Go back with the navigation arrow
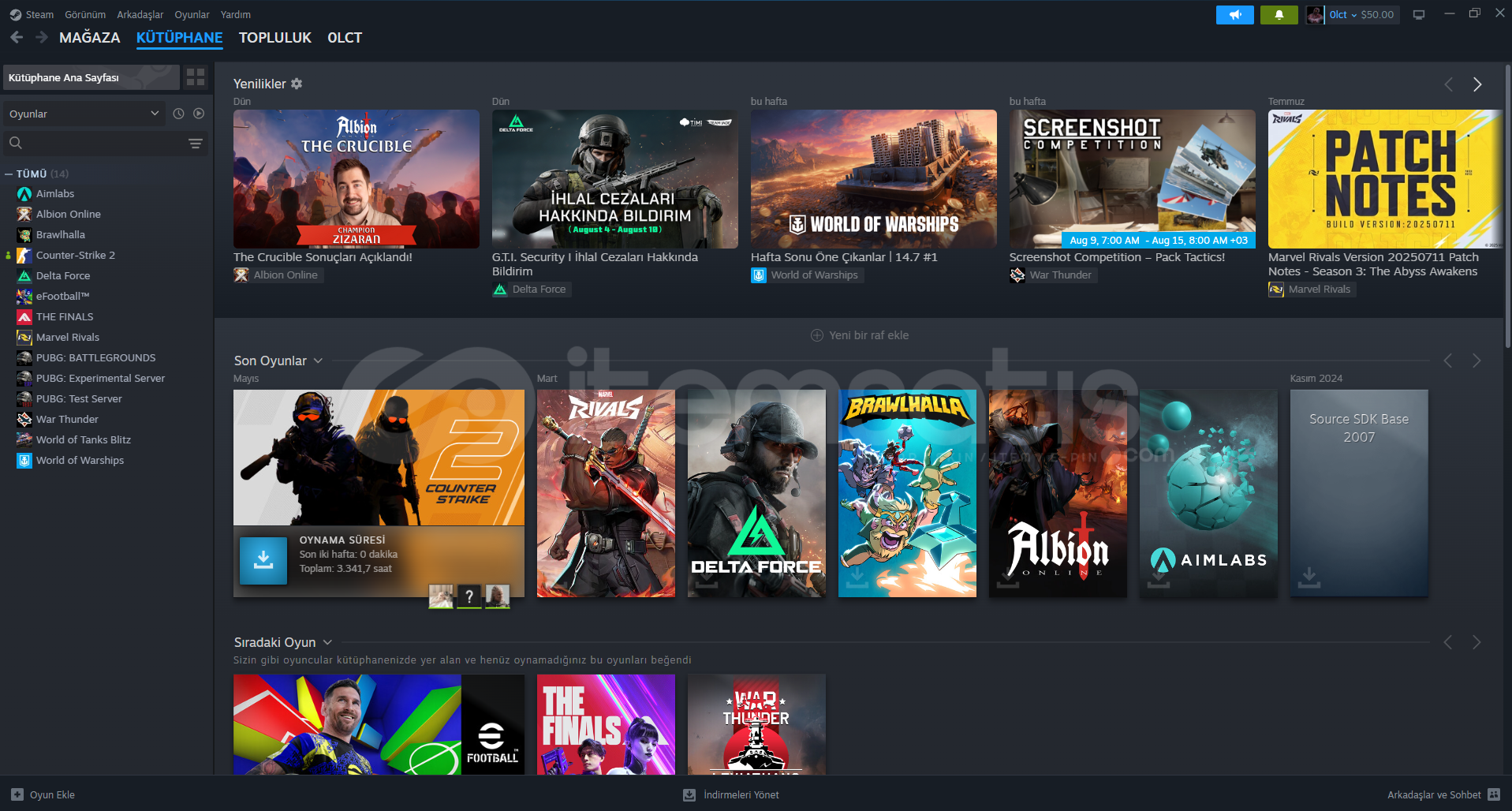This screenshot has width=1512, height=811. 17,37
